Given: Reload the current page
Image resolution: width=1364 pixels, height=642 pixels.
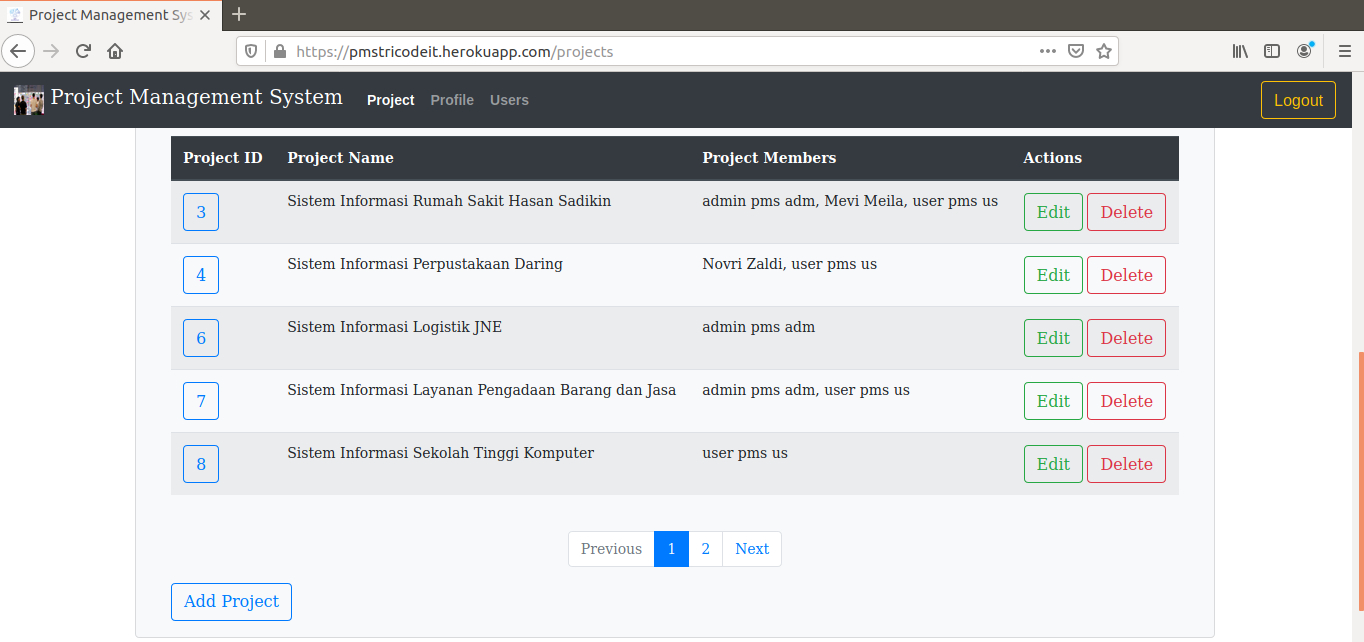Looking at the screenshot, I should (82, 51).
